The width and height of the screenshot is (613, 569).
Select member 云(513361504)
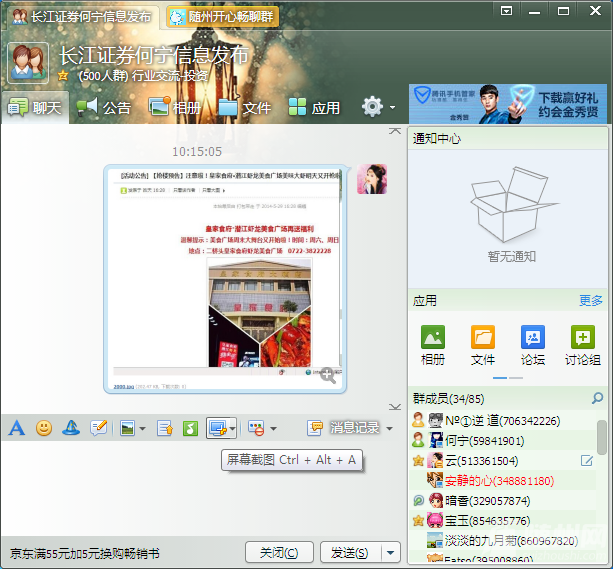[x=504, y=461]
